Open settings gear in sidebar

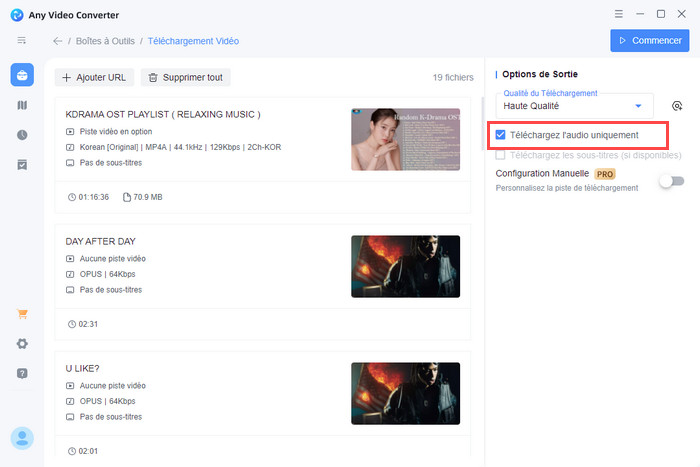click(x=22, y=344)
